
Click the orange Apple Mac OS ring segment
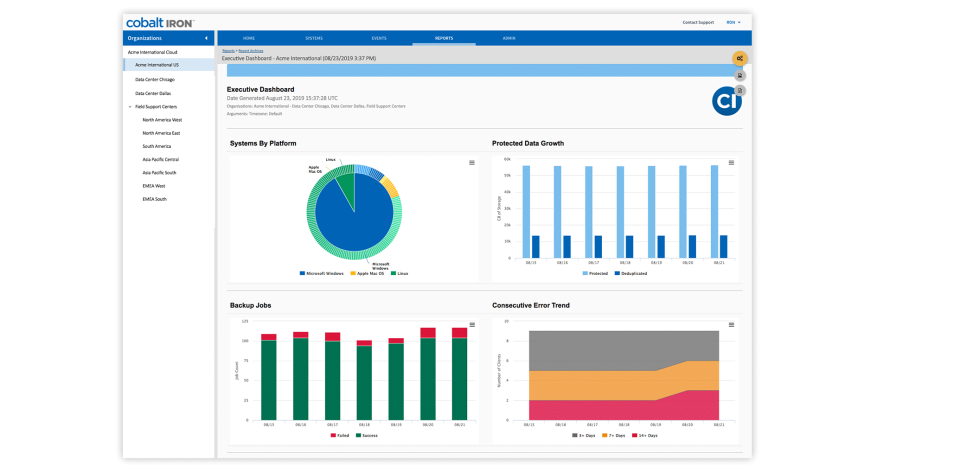pos(390,187)
